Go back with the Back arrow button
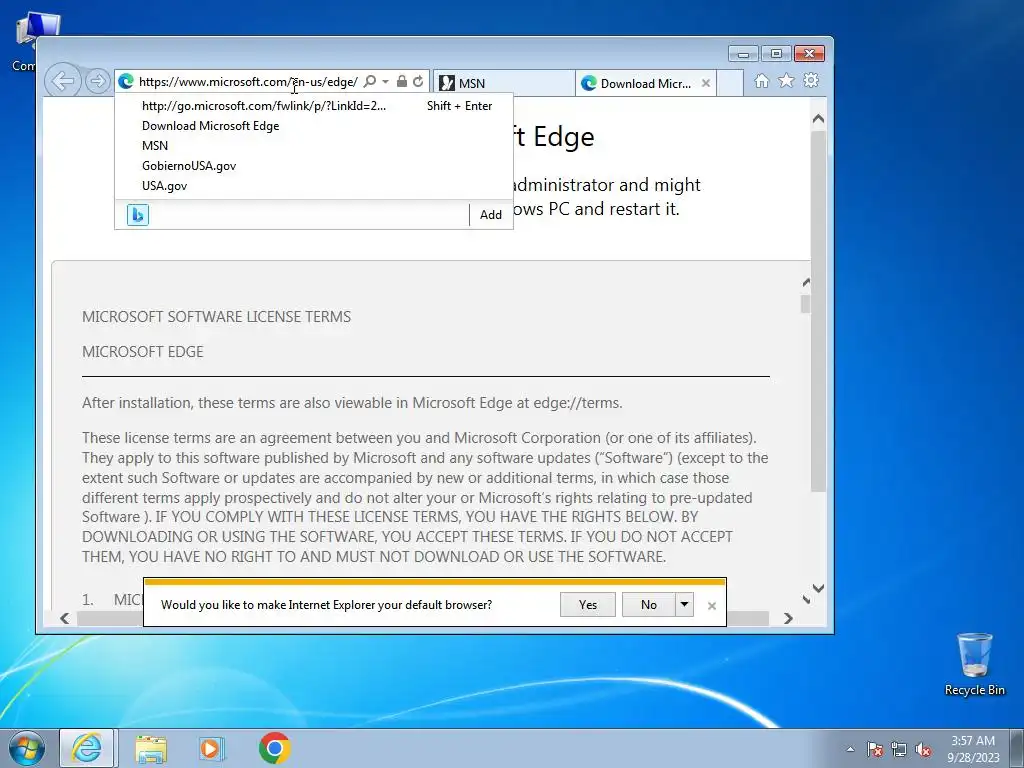This screenshot has height=768, width=1024. tap(63, 82)
